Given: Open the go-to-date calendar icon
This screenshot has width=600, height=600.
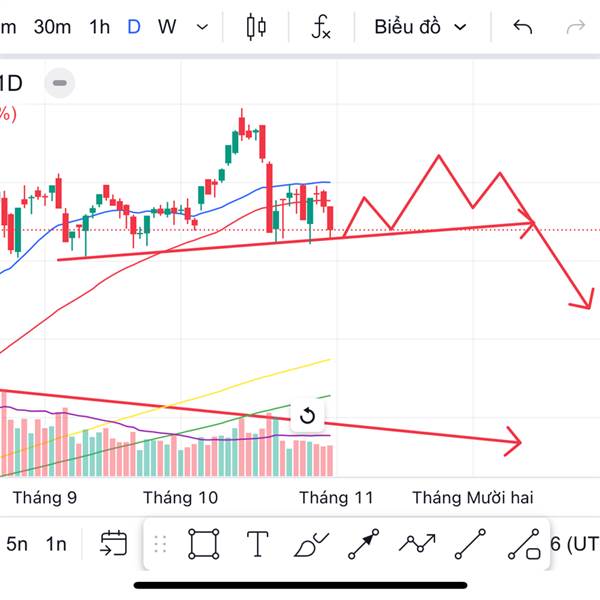Looking at the screenshot, I should tap(113, 544).
